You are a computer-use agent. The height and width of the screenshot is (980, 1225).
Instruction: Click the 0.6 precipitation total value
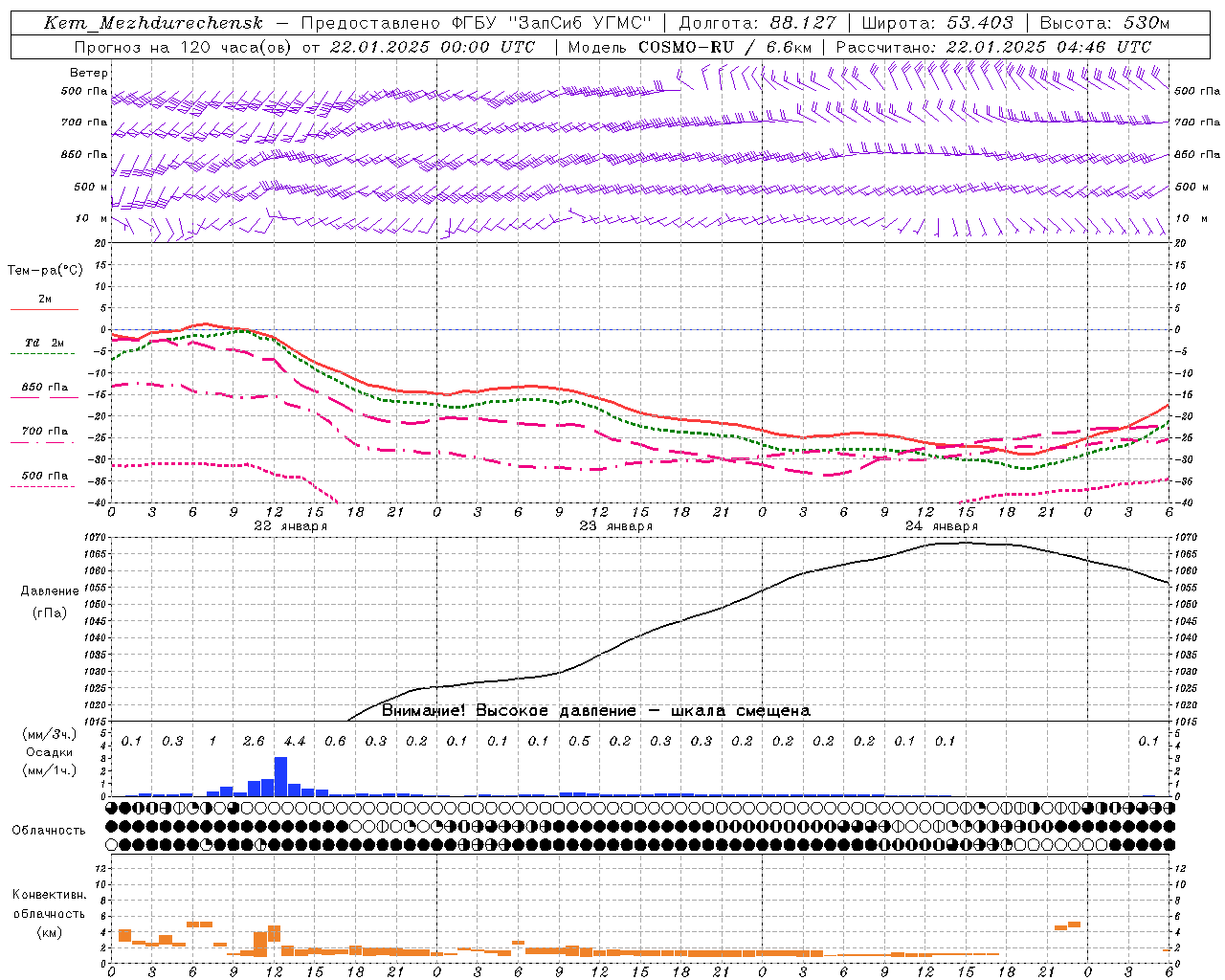pyautogui.click(x=335, y=742)
